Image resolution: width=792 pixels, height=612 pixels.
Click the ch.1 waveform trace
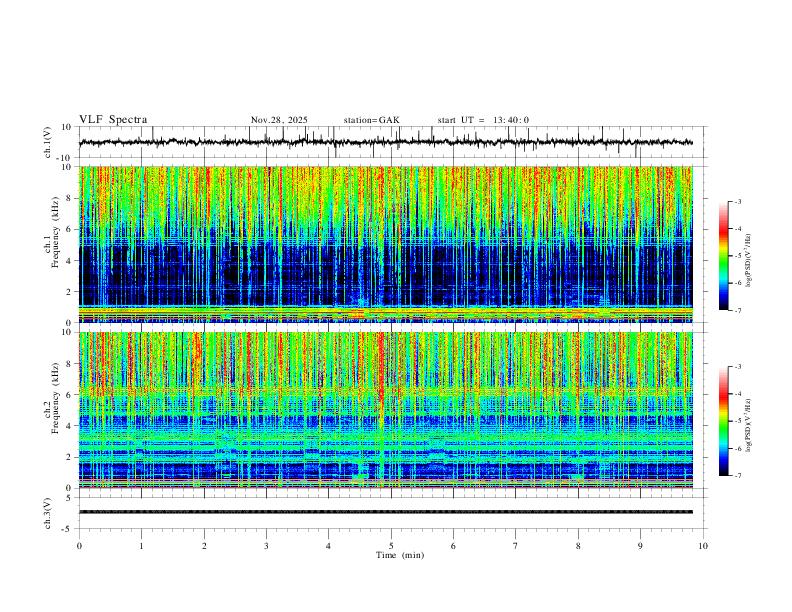(386, 142)
